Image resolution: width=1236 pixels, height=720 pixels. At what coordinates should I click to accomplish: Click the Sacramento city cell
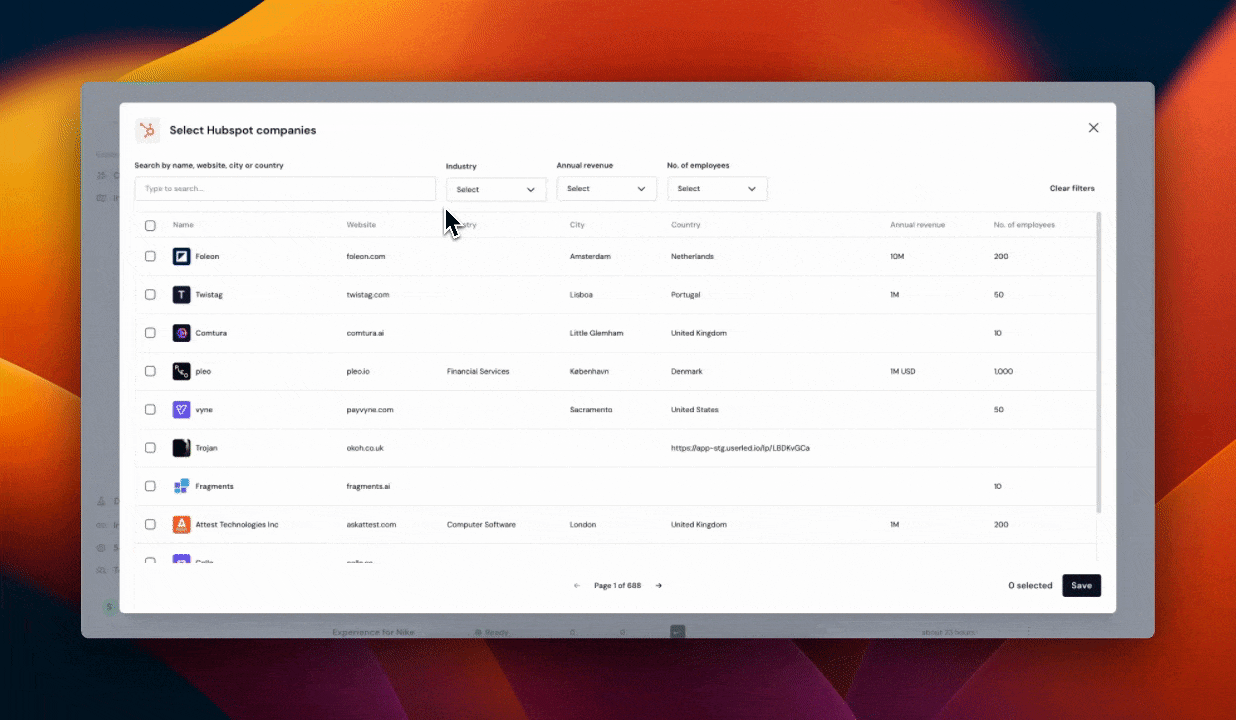click(x=591, y=410)
